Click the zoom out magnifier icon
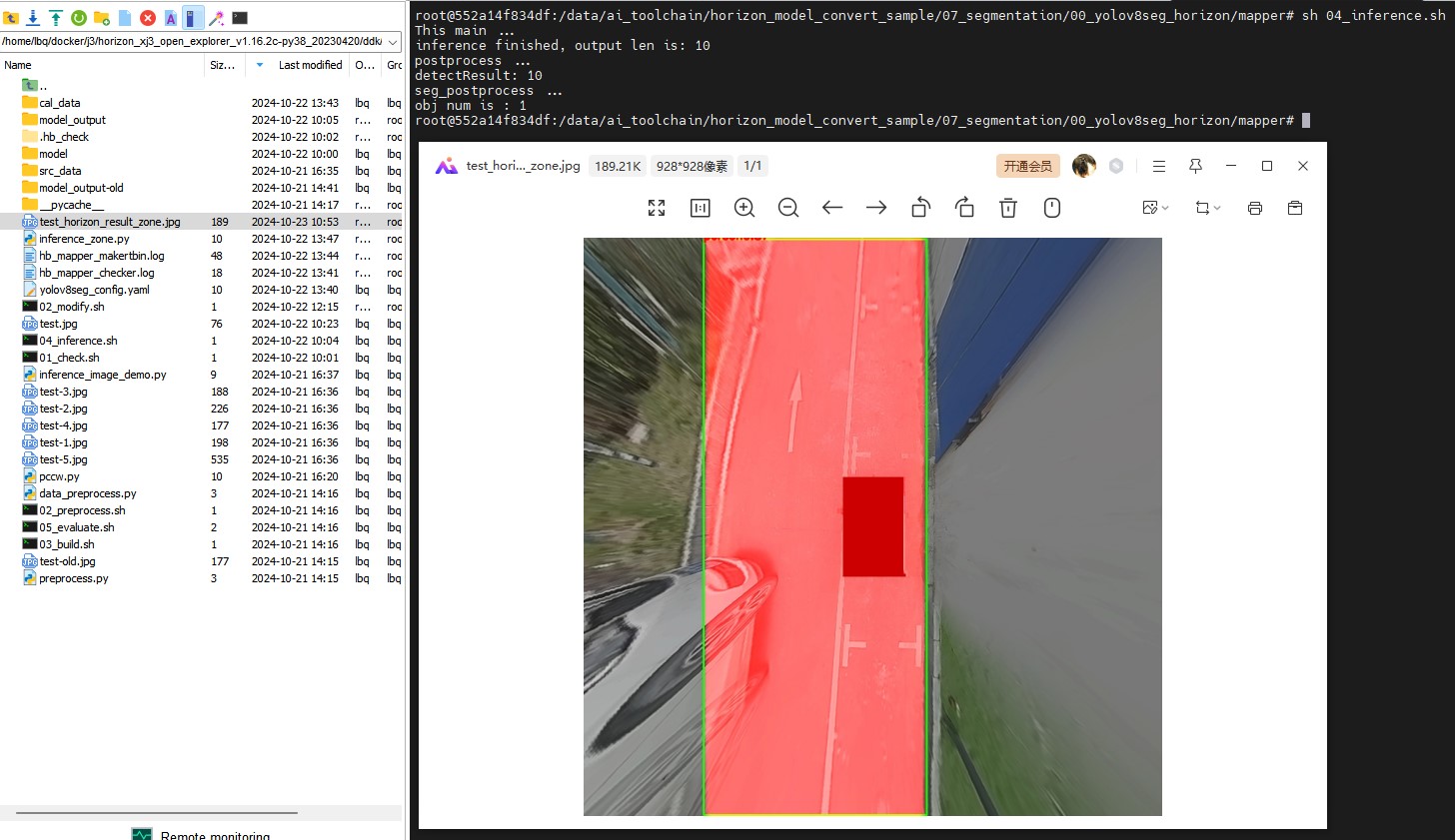Viewport: 1455px width, 840px height. 788,208
